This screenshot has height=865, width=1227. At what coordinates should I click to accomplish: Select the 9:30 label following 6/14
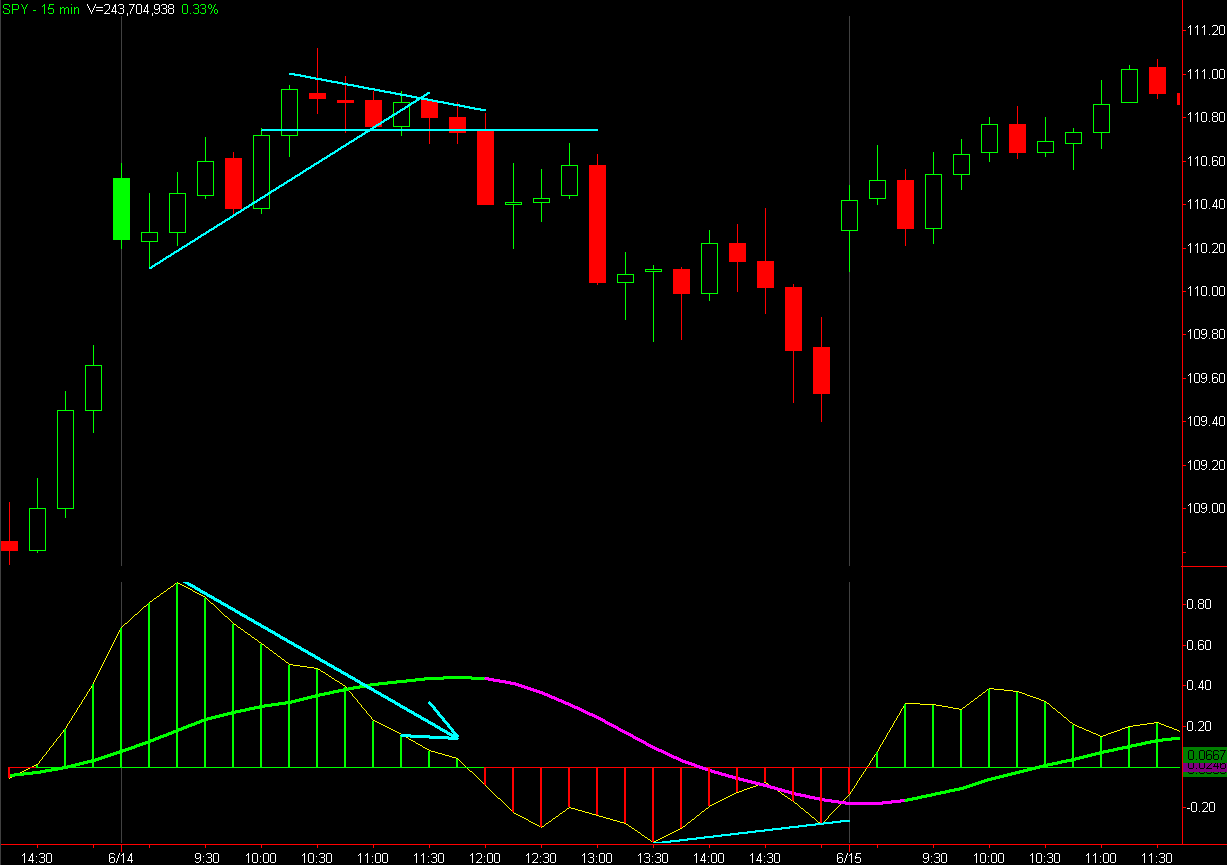pos(207,857)
